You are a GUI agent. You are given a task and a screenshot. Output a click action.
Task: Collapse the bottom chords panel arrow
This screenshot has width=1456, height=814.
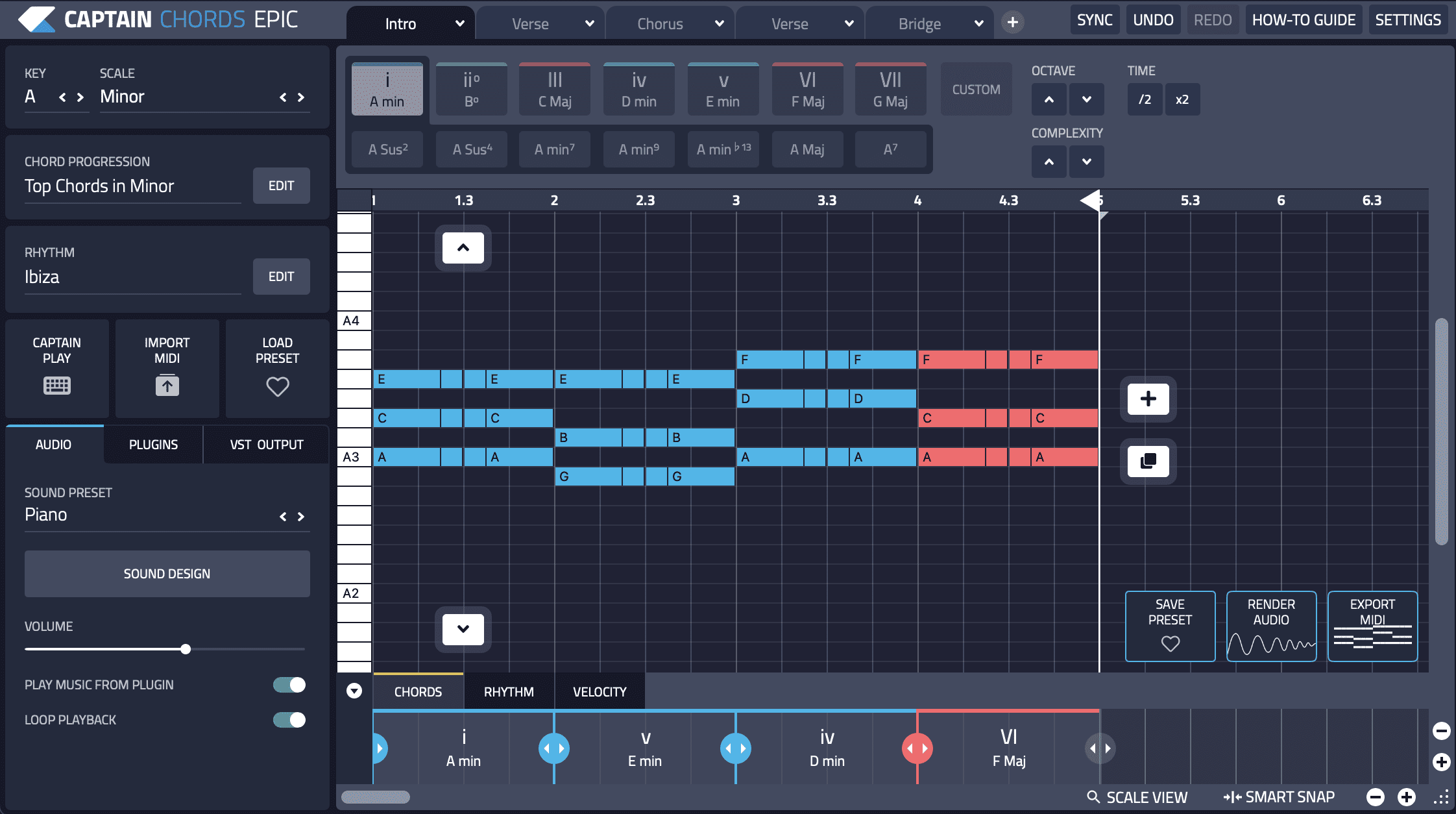(354, 691)
